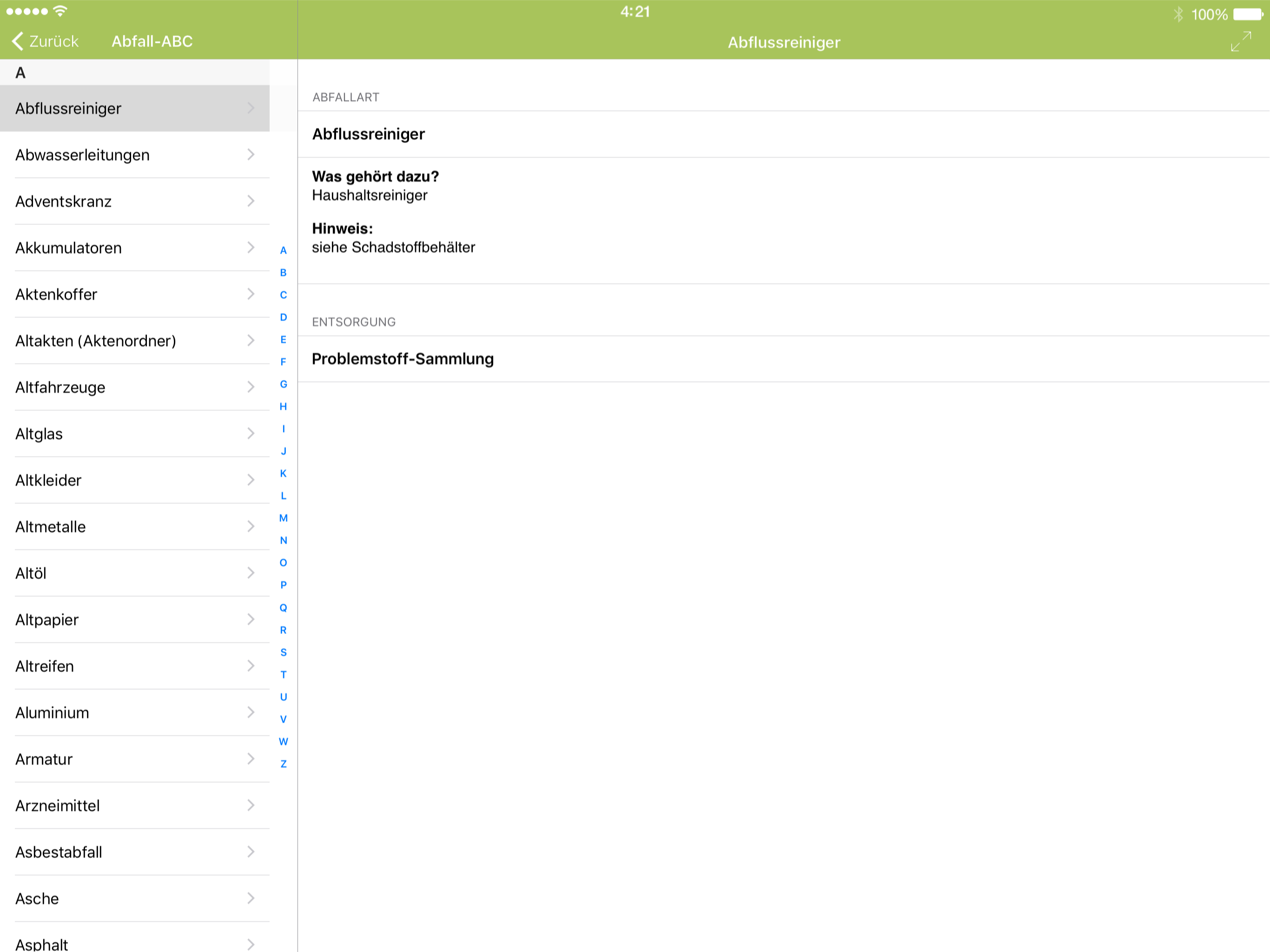The image size is (1270, 952).
Task: Open the Adventskranz entry
Action: click(x=134, y=202)
